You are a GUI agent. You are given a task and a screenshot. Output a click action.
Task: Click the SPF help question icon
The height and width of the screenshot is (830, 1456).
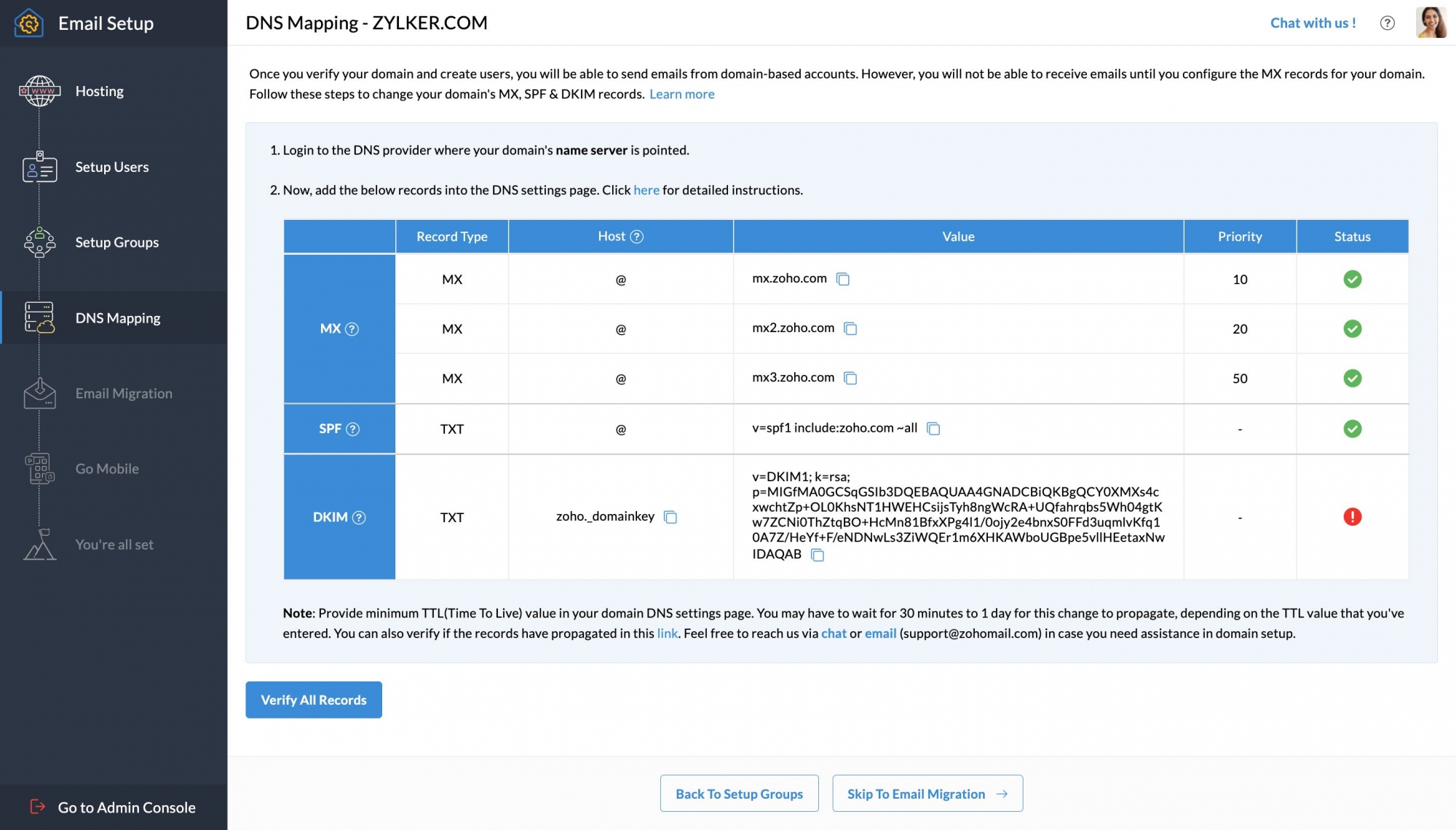click(x=353, y=429)
